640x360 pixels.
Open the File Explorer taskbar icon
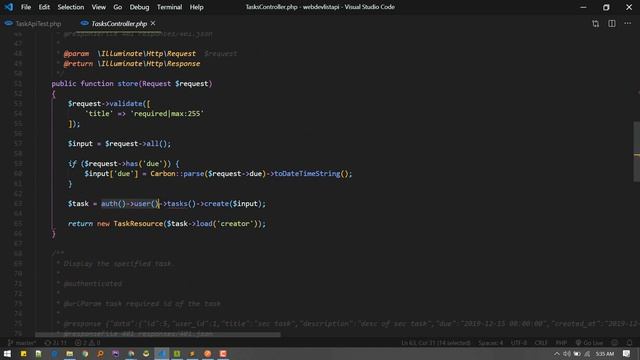pos(69,353)
